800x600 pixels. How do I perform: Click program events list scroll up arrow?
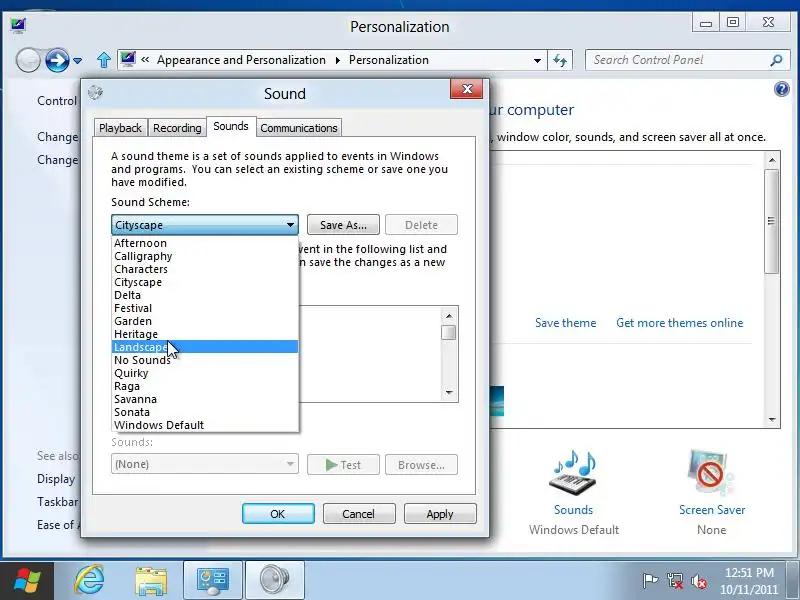click(x=449, y=316)
